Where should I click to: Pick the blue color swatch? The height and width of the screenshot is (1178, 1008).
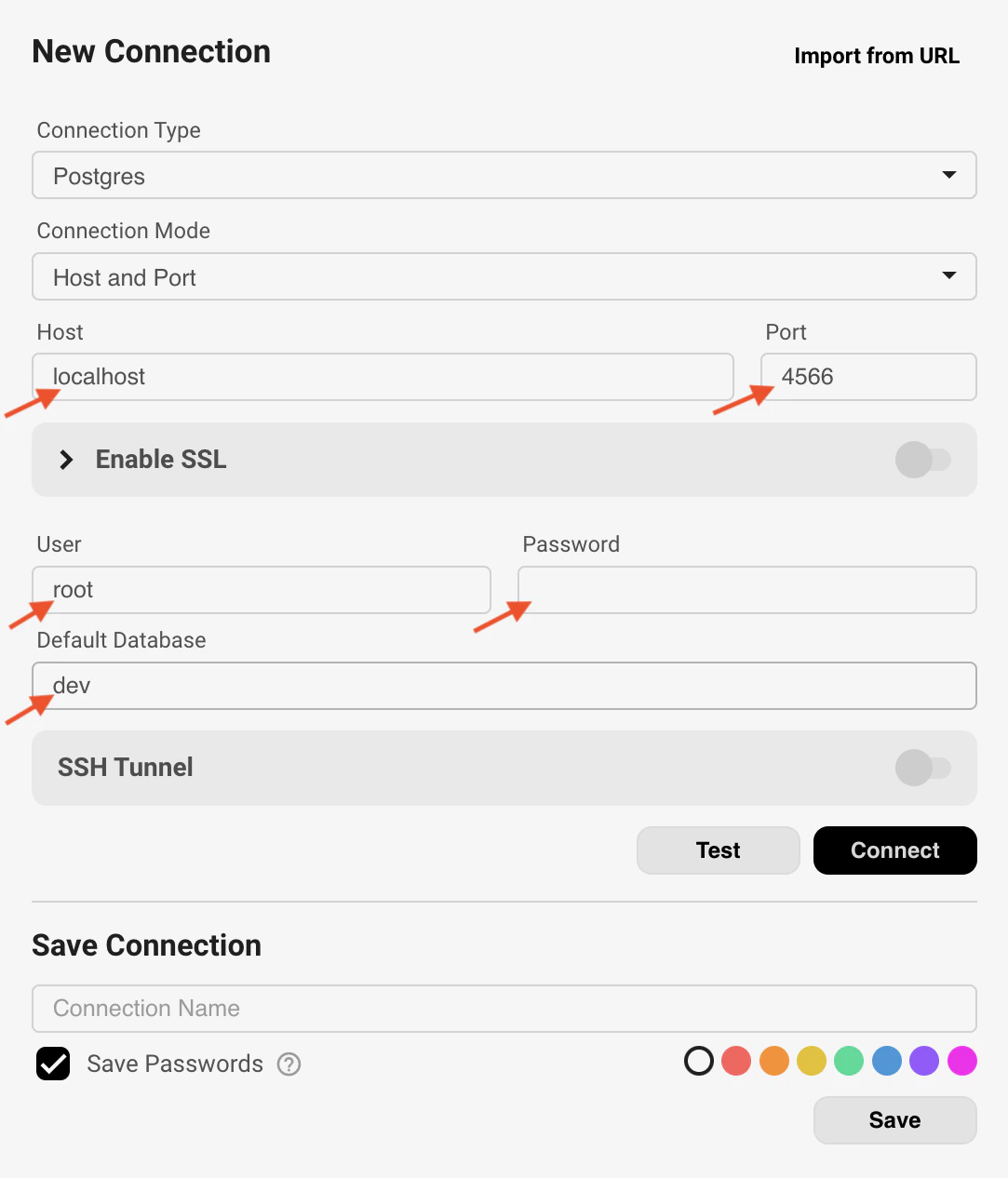887,1061
